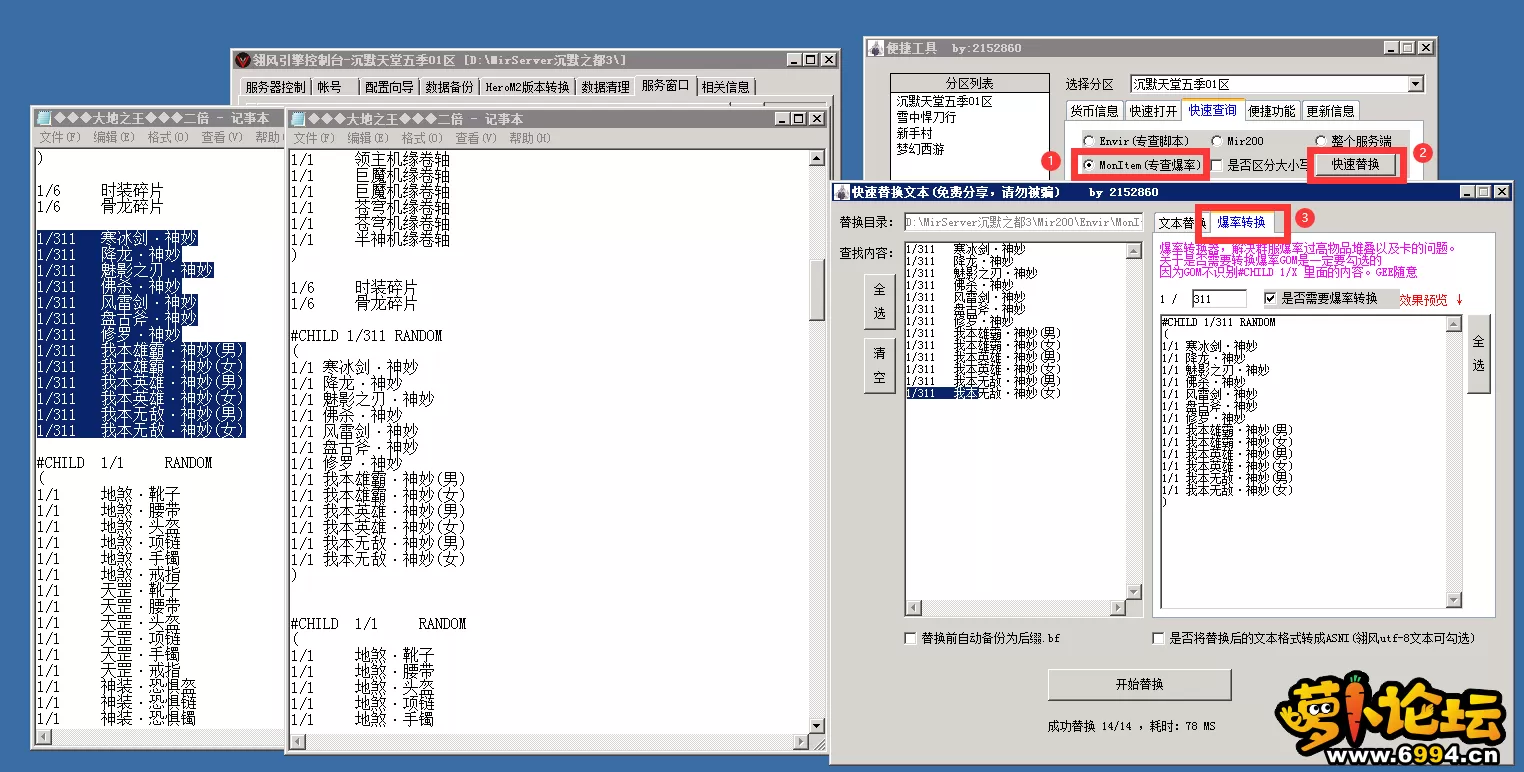Click the 快速替换 button

click(1355, 165)
